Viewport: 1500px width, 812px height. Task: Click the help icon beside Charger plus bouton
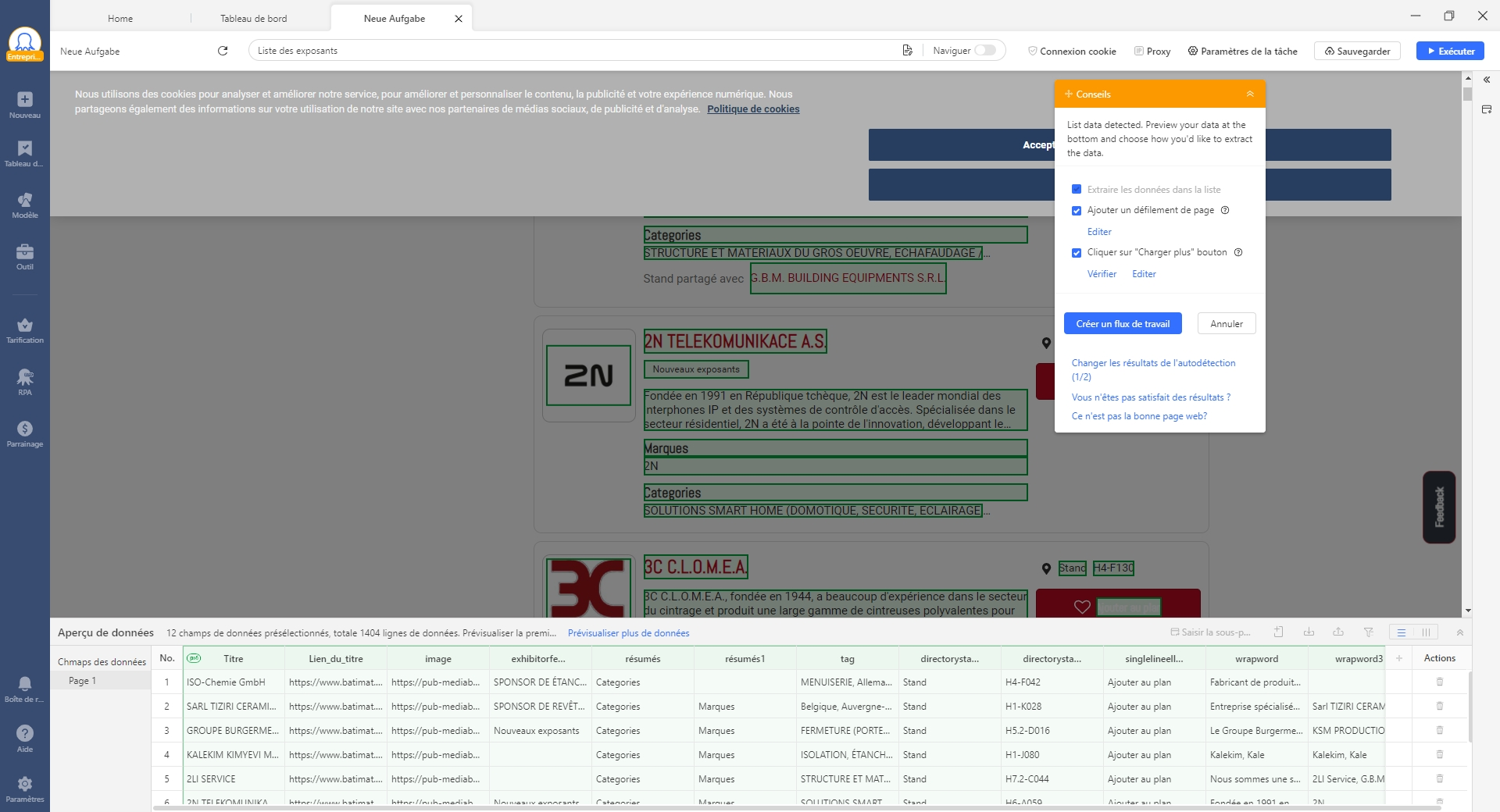[1238, 252]
